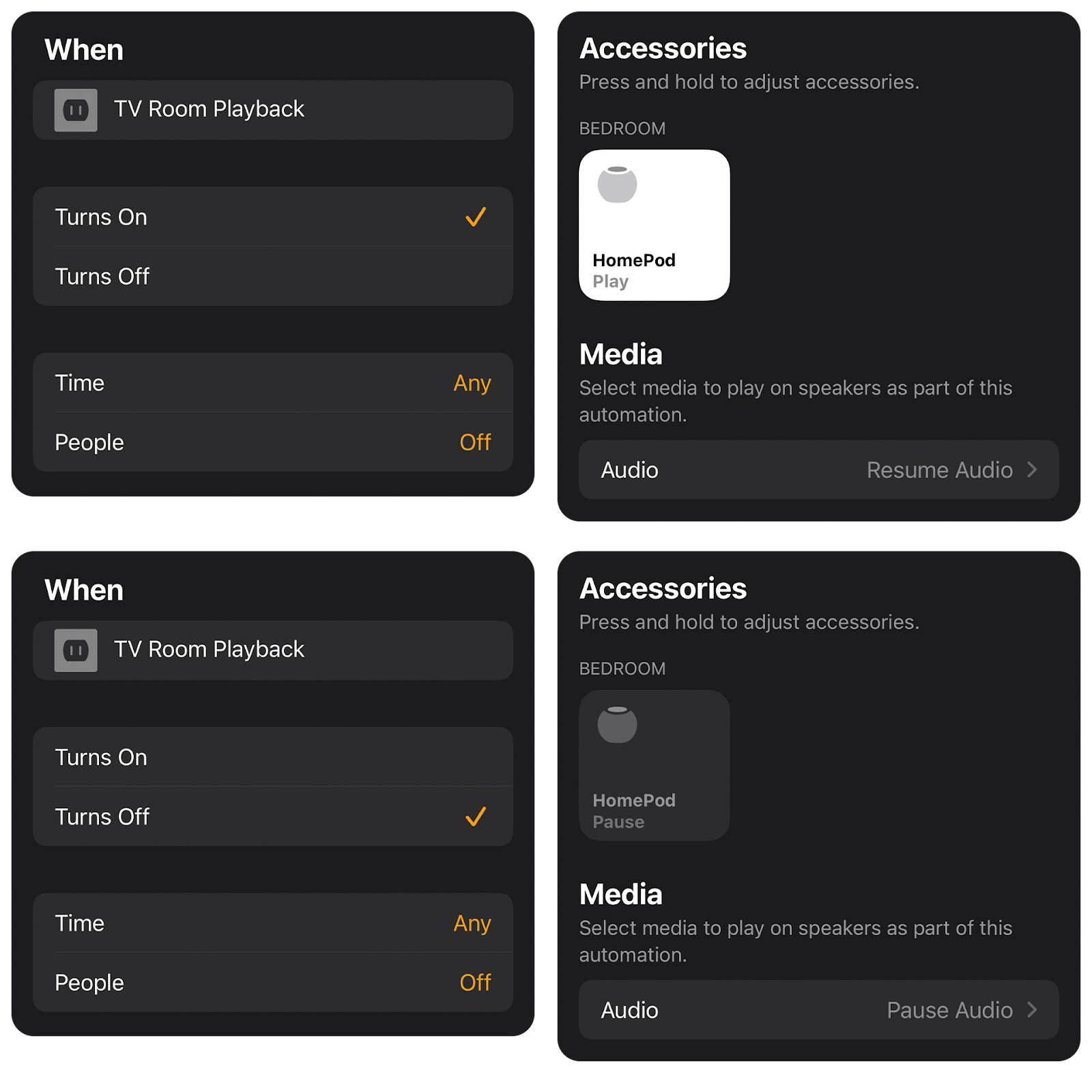1092x1092 pixels.
Task: Open the bottom TV Room Playback row
Action: pyautogui.click(x=273, y=650)
